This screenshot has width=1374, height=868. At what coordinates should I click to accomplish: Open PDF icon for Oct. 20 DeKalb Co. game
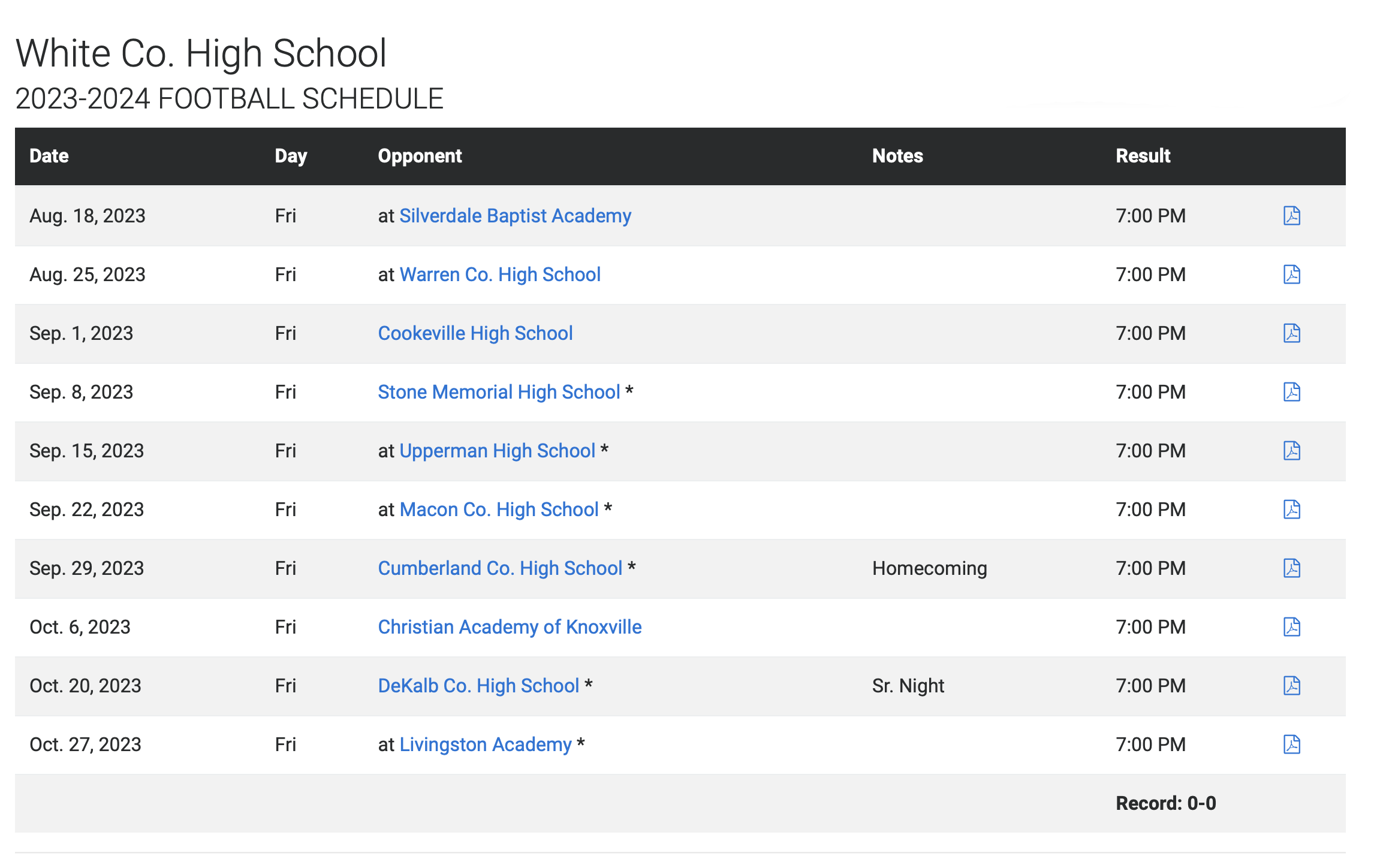pyautogui.click(x=1292, y=686)
